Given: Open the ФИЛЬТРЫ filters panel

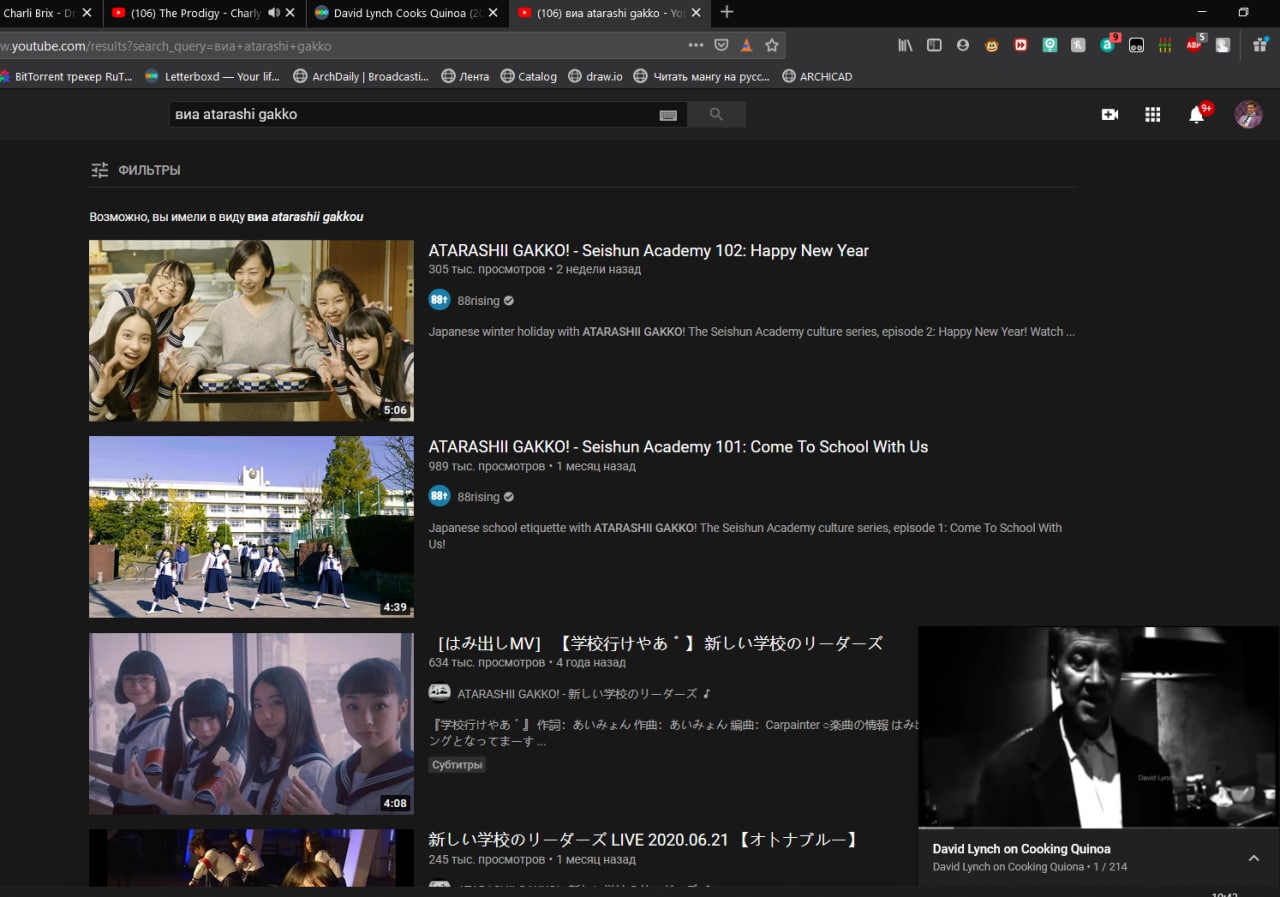Looking at the screenshot, I should tap(135, 170).
